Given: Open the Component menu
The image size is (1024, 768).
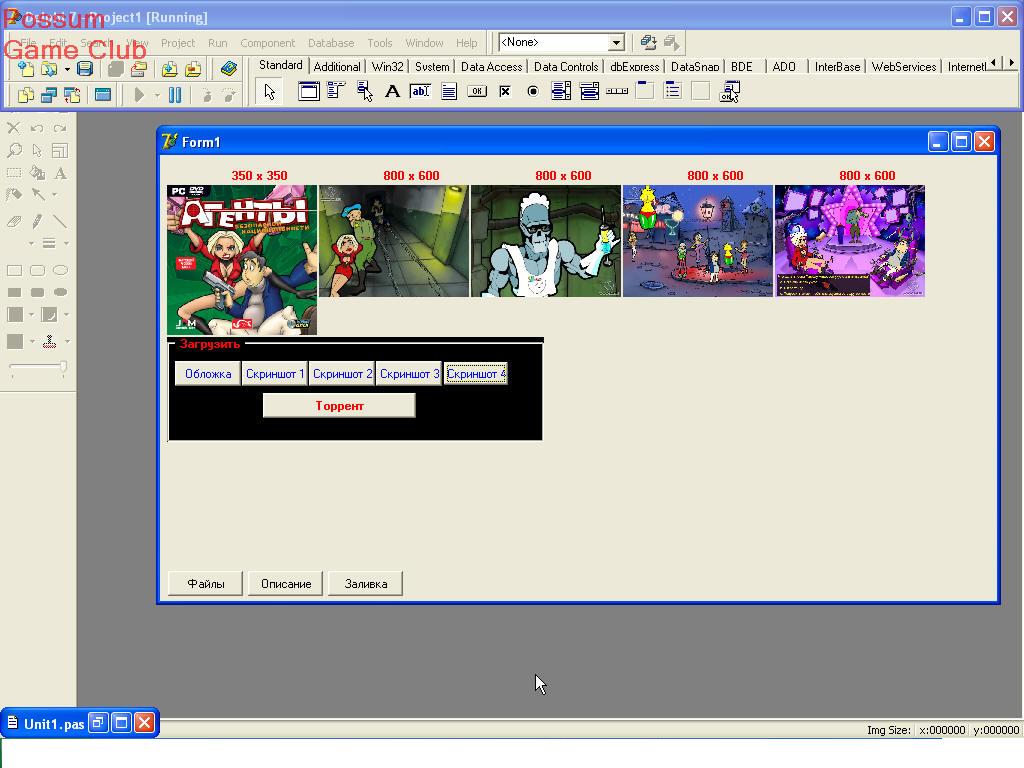Looking at the screenshot, I should 268,43.
